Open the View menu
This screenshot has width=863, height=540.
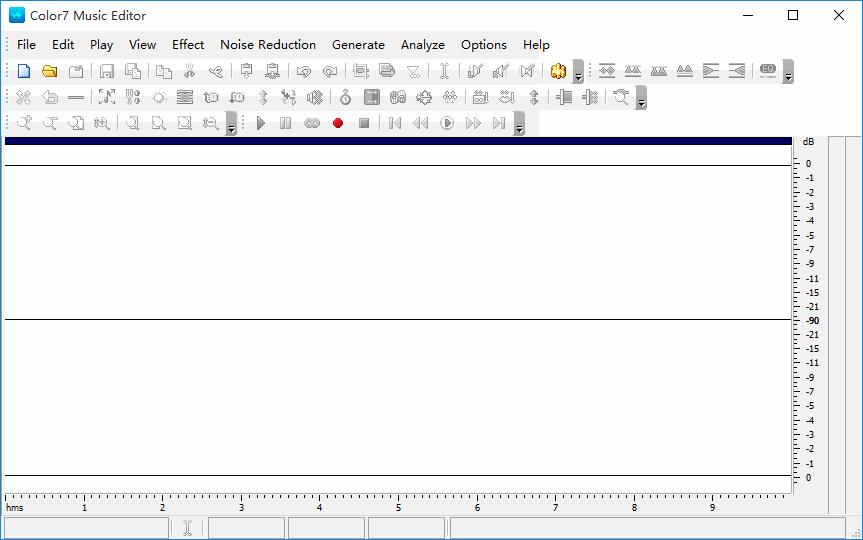[143, 45]
